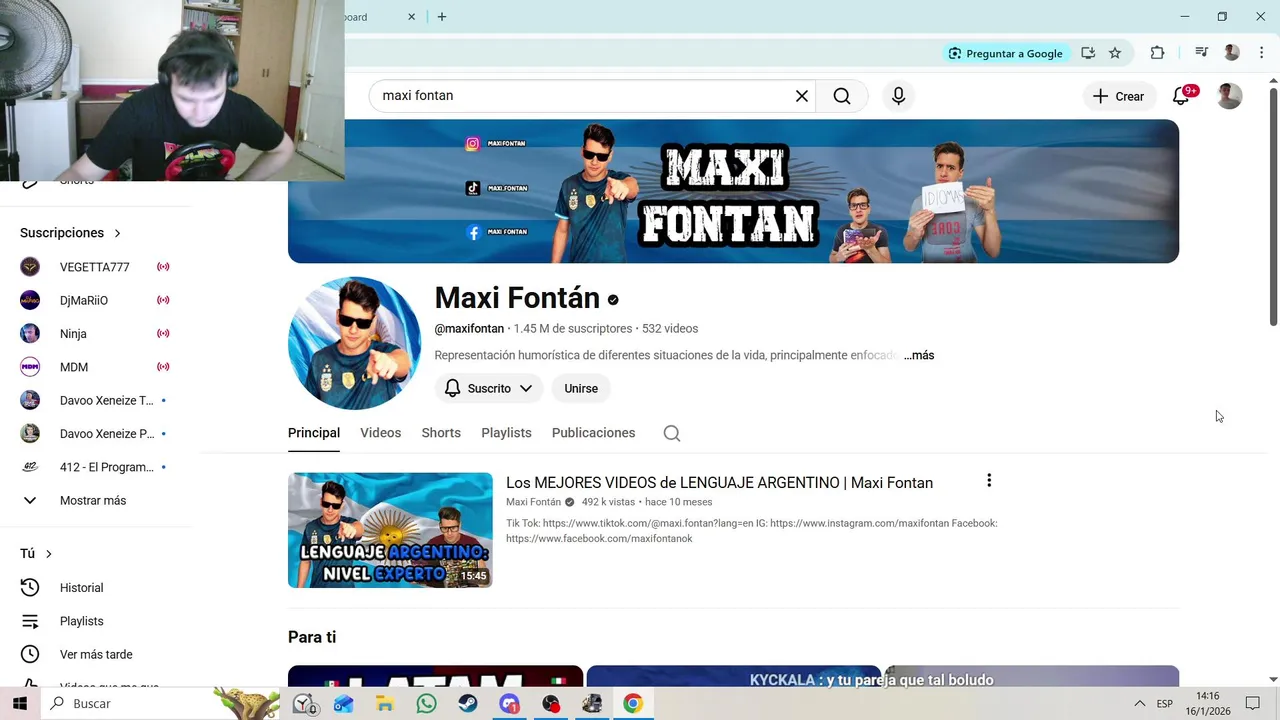1280x720 pixels.
Task: Switch to the Playlists tab
Action: [506, 433]
